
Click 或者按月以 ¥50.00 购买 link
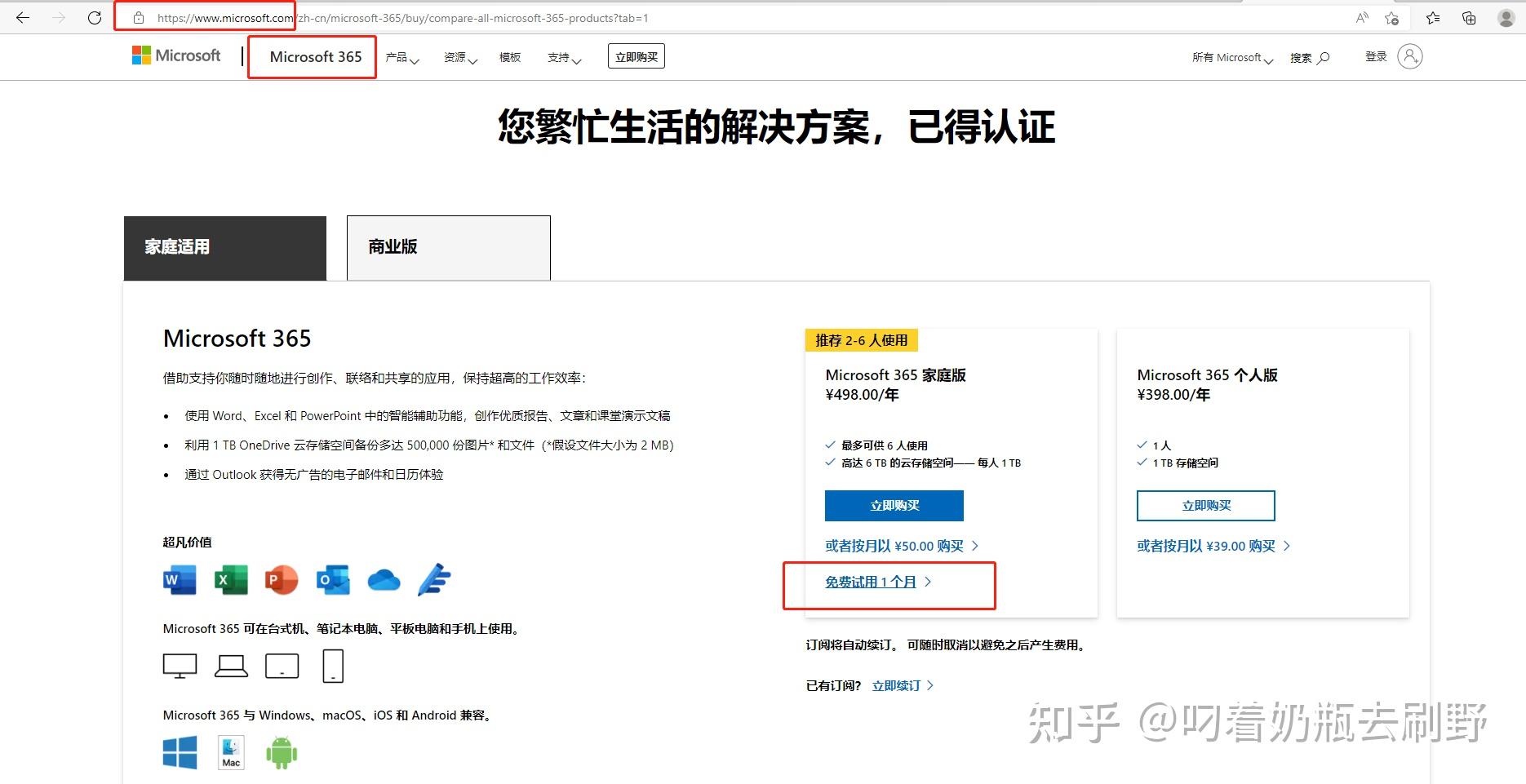coord(902,546)
